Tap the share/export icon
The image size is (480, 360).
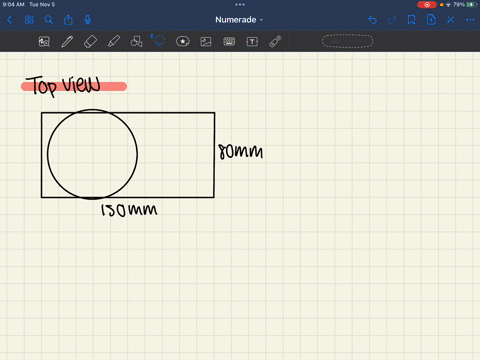coord(68,20)
